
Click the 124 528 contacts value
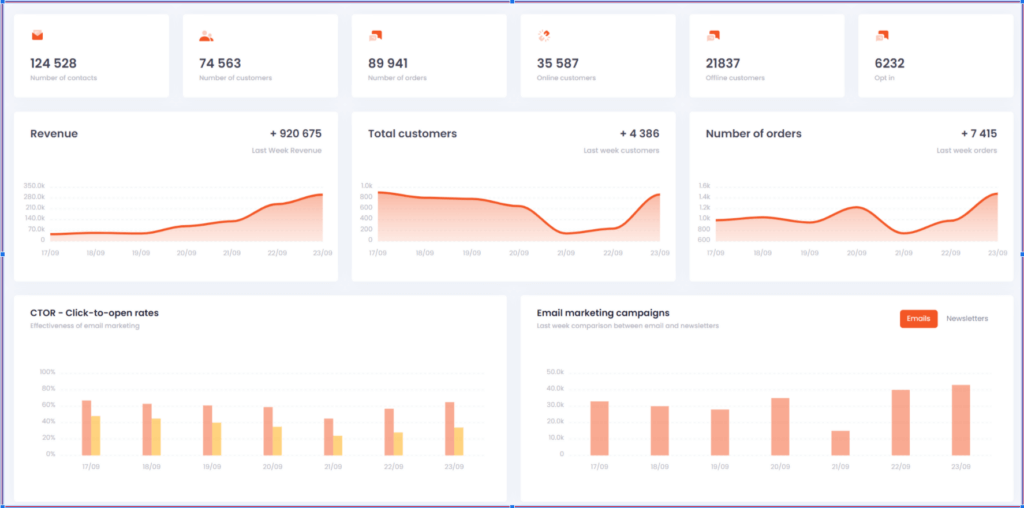coord(53,63)
